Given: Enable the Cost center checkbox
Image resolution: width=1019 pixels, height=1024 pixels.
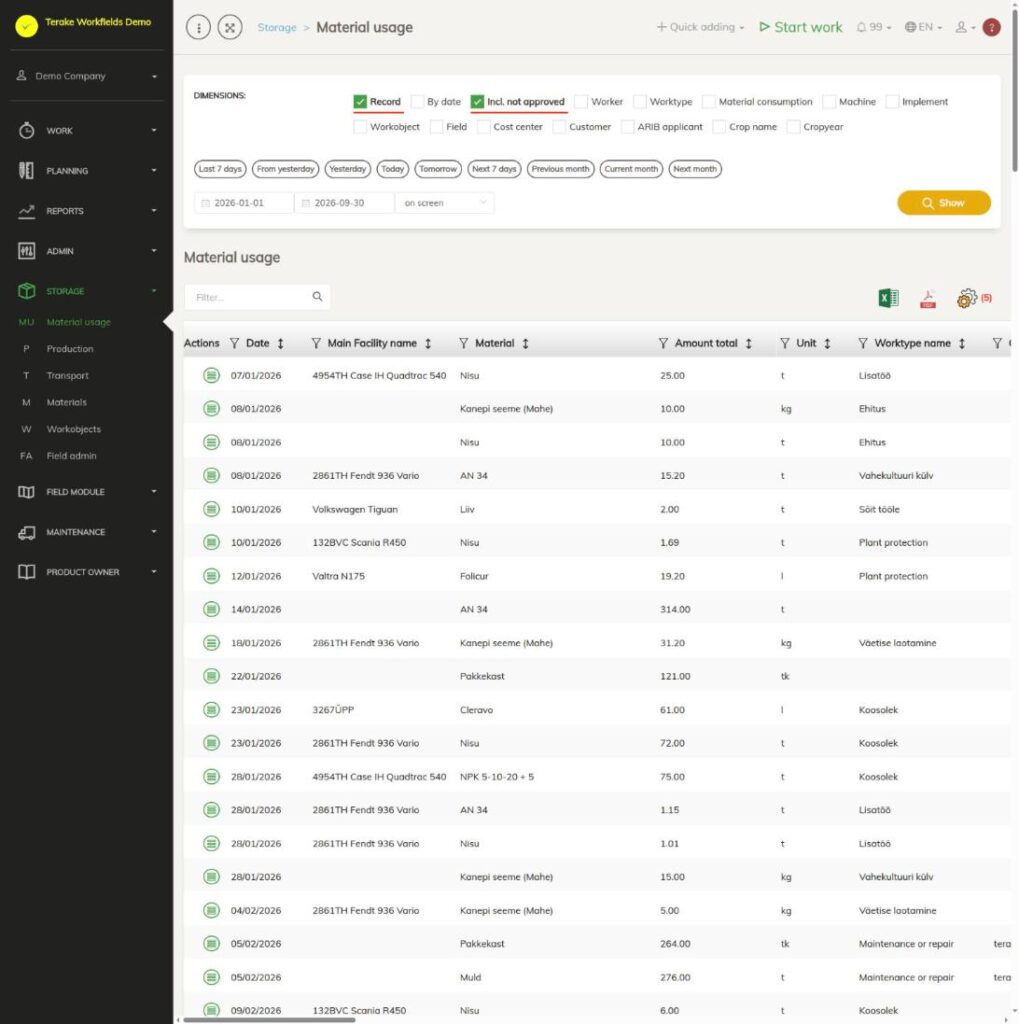Looking at the screenshot, I should pos(483,127).
